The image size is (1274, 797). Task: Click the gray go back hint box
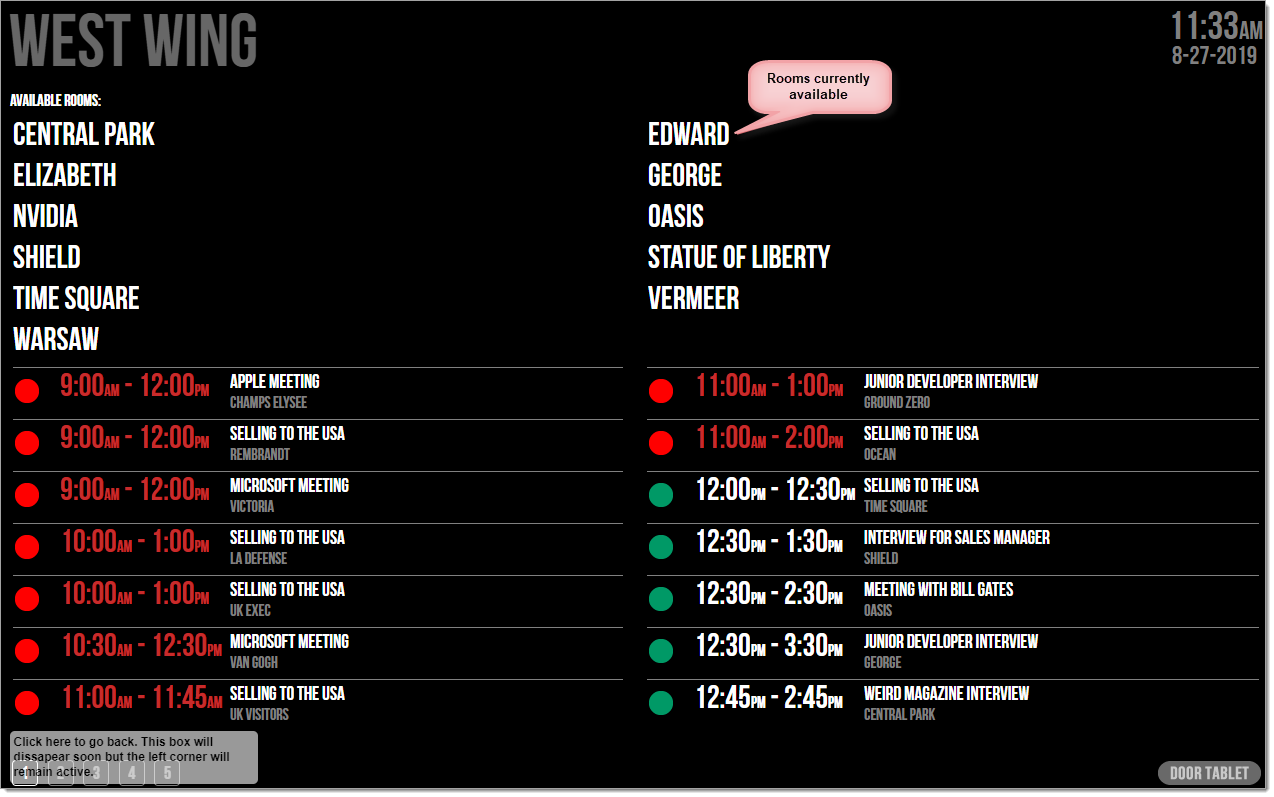[134, 757]
